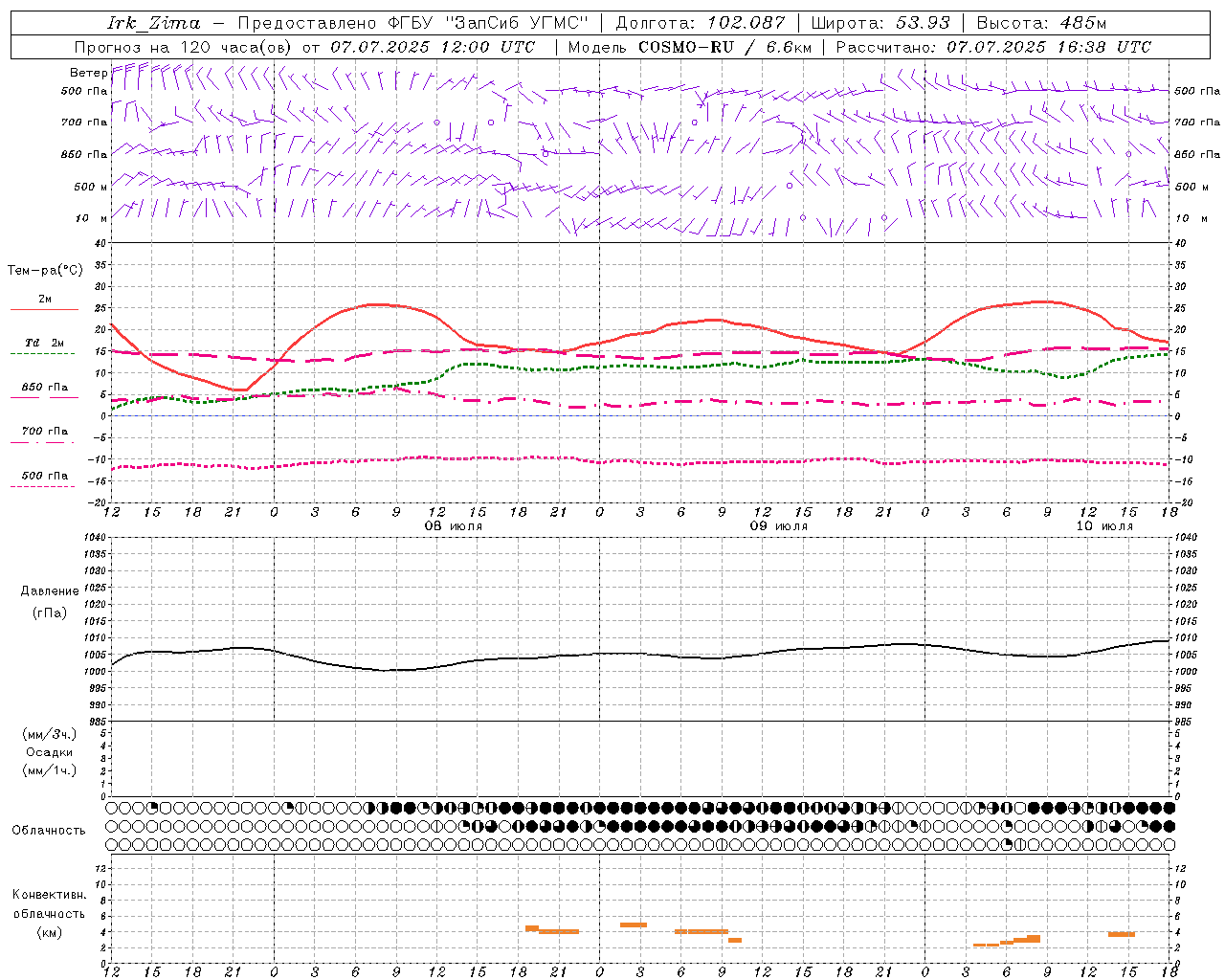Click the '(мм/1ч.)' precipitation unit label
1225x980 pixels.
(x=50, y=770)
